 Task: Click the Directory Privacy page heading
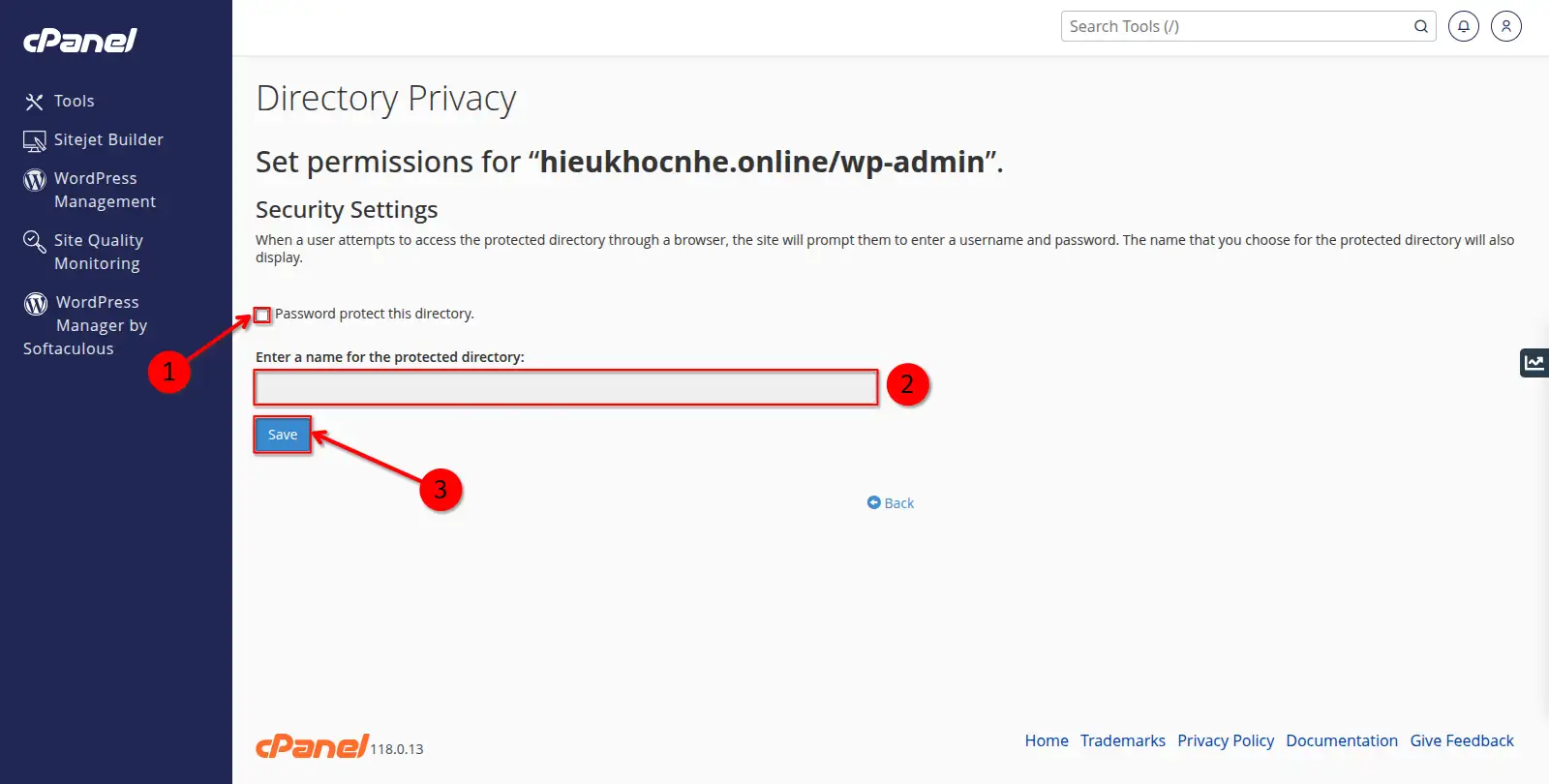click(x=386, y=99)
